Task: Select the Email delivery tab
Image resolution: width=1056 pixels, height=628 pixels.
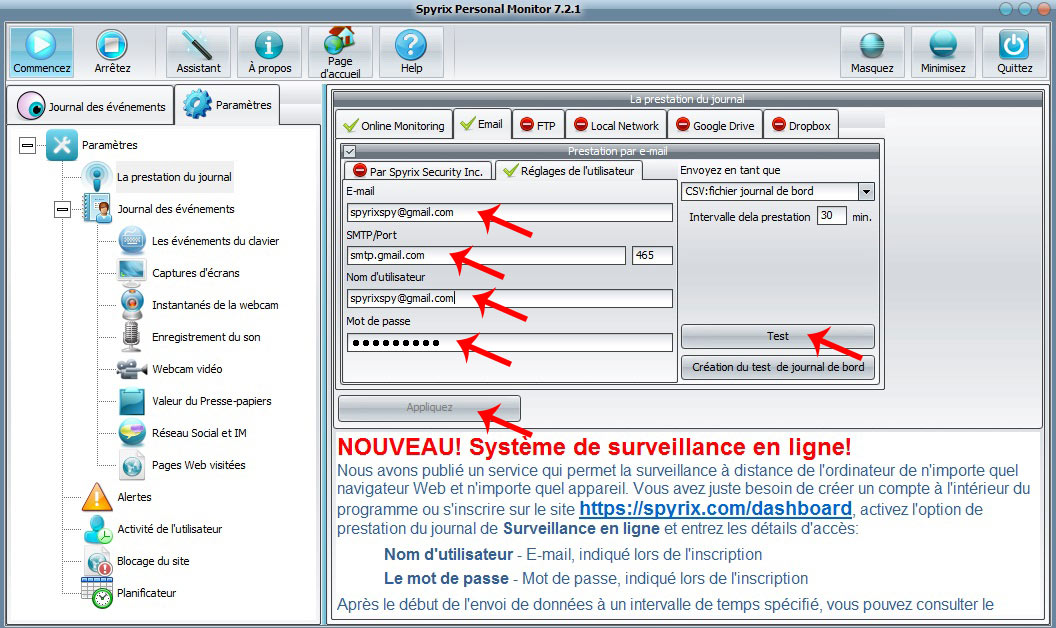Action: coord(482,124)
